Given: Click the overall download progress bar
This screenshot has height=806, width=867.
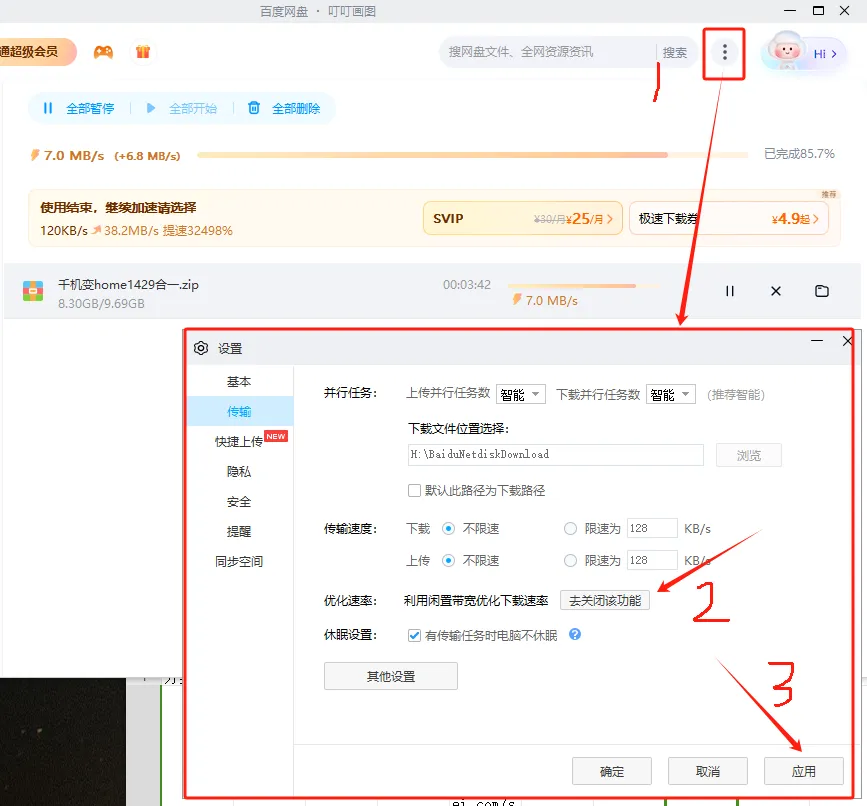Looking at the screenshot, I should pyautogui.click(x=472, y=155).
